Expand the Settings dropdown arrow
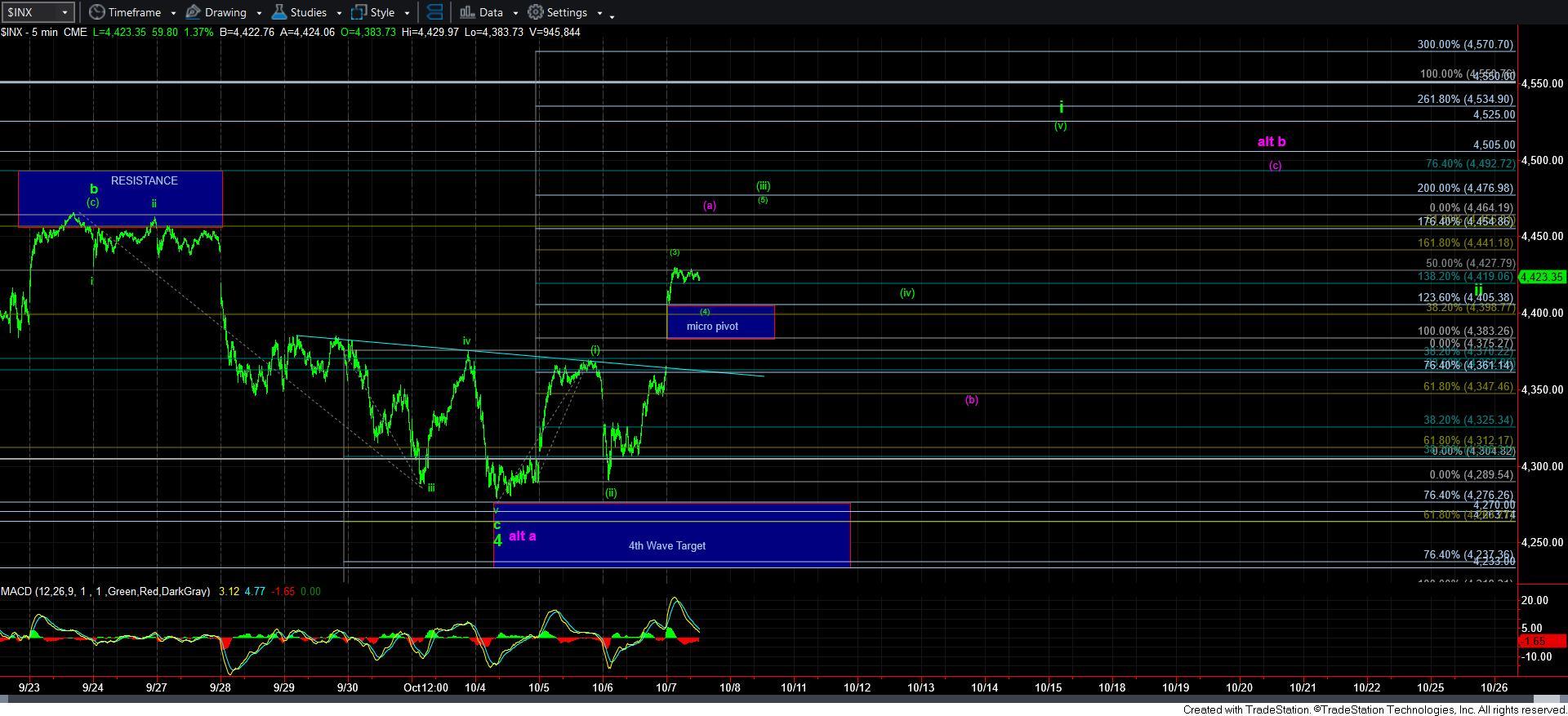Image resolution: width=1568 pixels, height=716 pixels. click(x=599, y=13)
